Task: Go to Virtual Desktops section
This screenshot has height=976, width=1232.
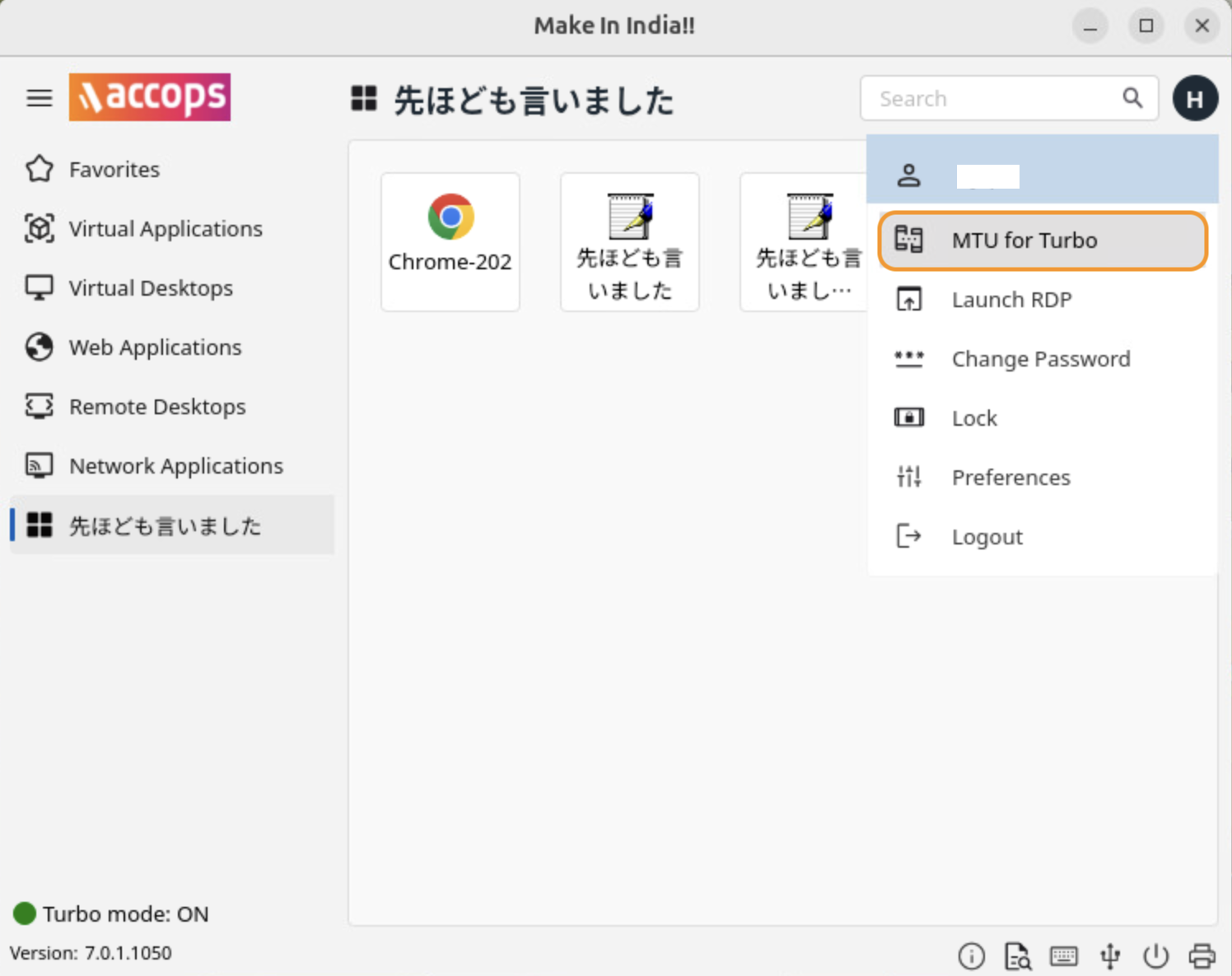Action: (x=150, y=288)
